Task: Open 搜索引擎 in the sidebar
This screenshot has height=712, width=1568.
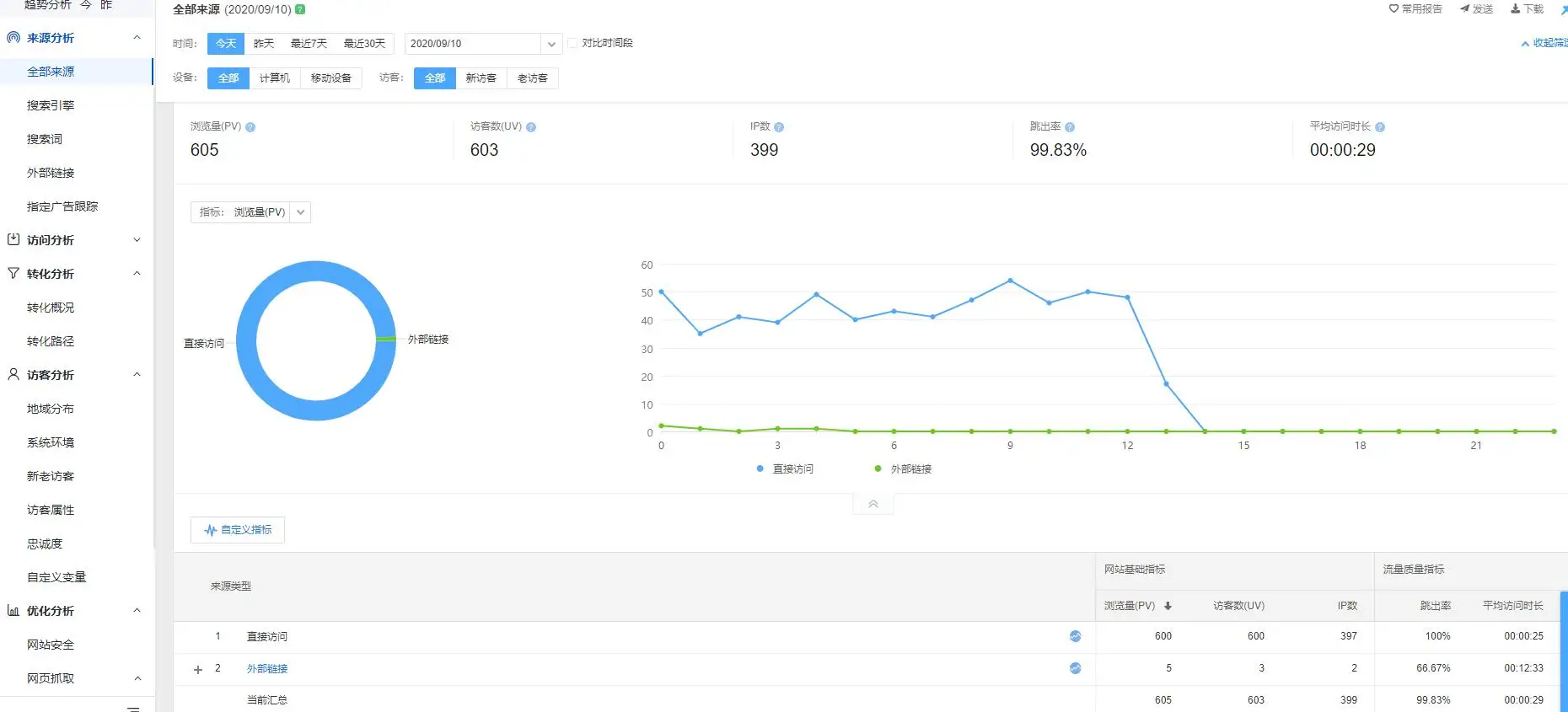Action: (51, 105)
